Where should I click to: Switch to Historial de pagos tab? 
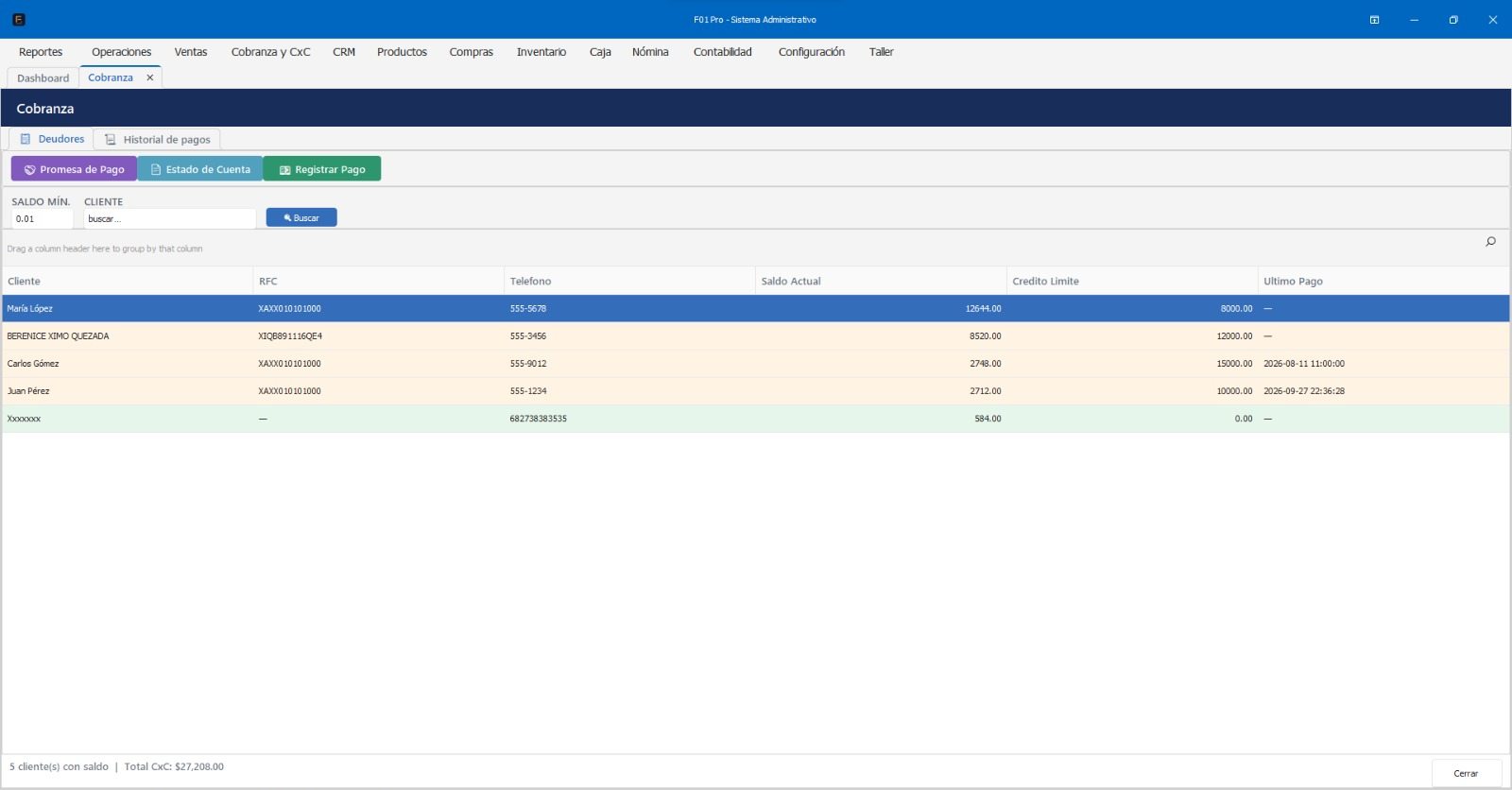[x=157, y=139]
